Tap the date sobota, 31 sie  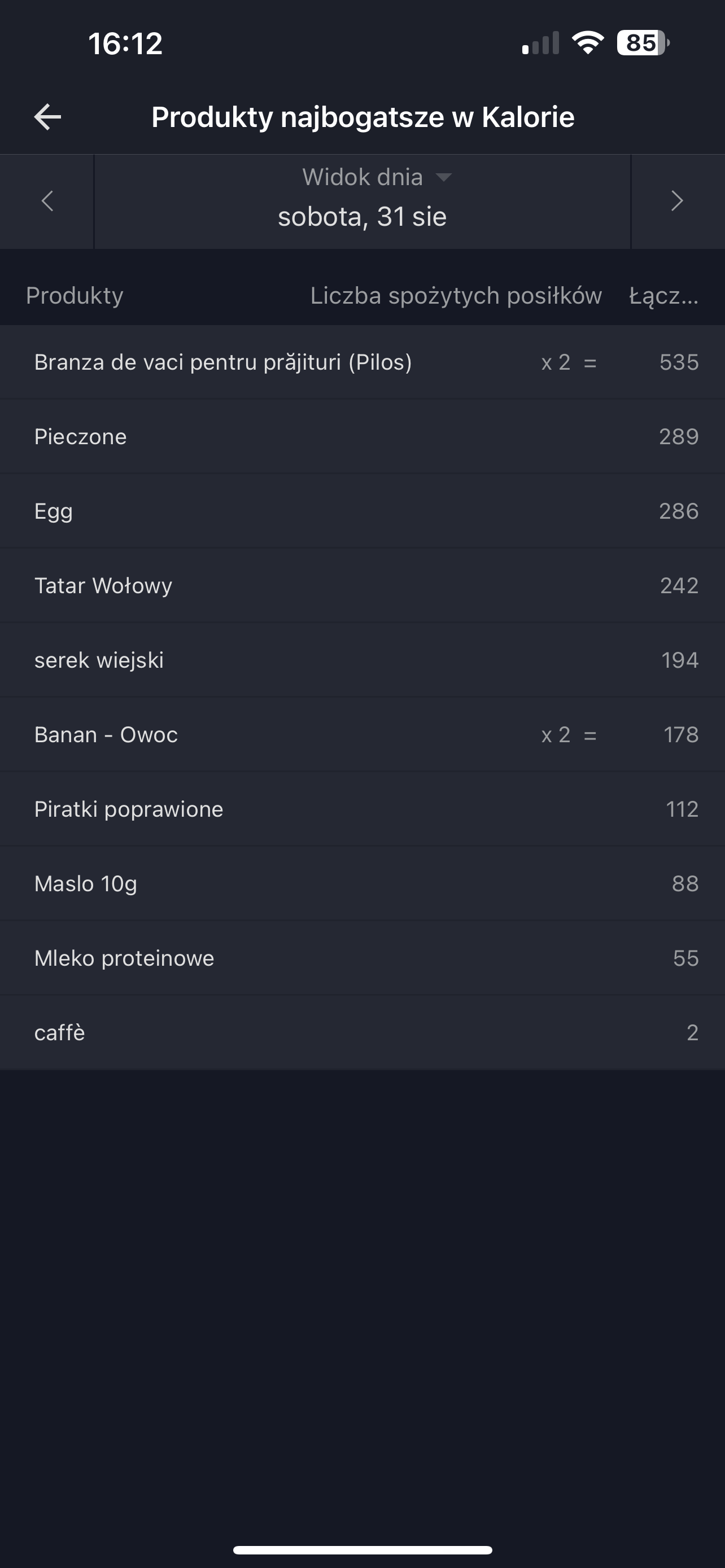(x=362, y=217)
